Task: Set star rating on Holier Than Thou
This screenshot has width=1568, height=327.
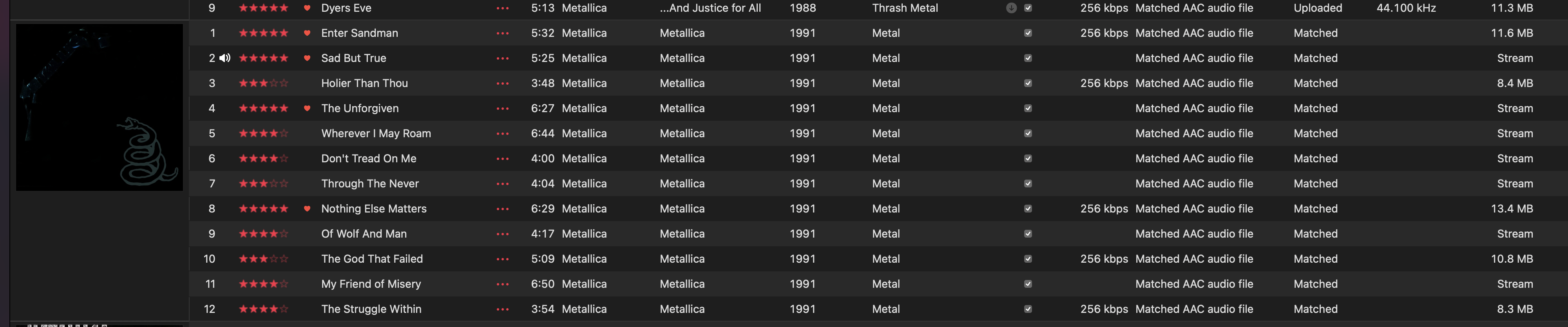Action: click(264, 84)
